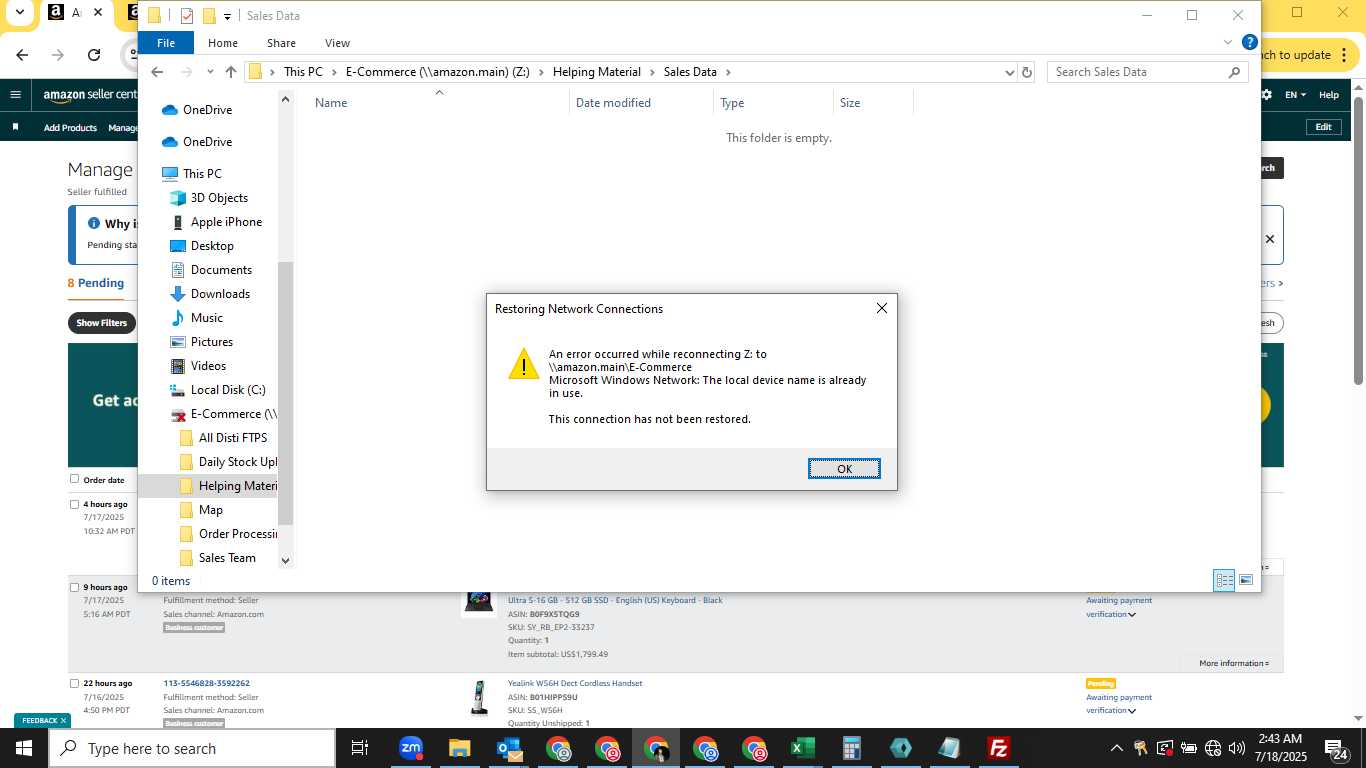Click navigation pane scroll-up arrow
The width and height of the screenshot is (1366, 768).
click(285, 99)
